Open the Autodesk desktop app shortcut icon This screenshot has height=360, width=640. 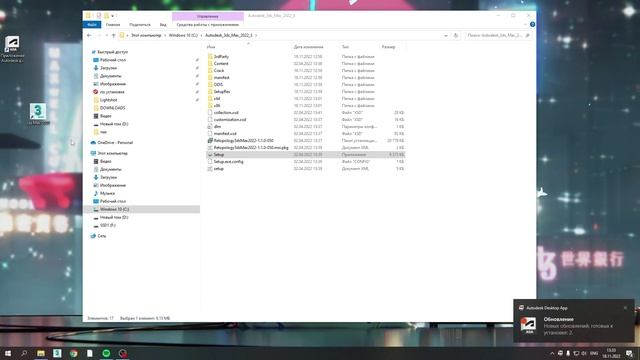(12, 49)
